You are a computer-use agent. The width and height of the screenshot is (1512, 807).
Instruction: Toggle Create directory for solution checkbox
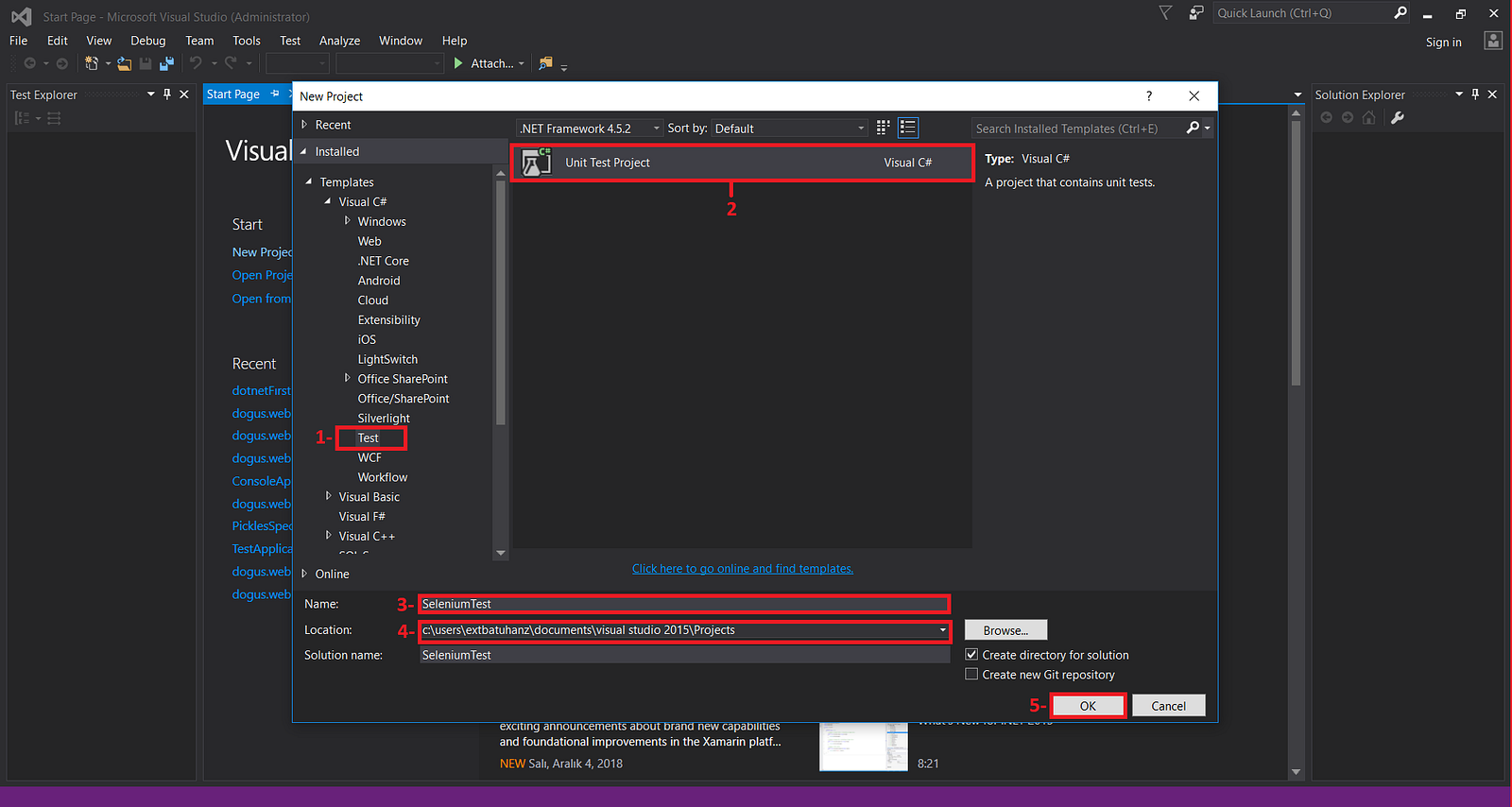971,655
